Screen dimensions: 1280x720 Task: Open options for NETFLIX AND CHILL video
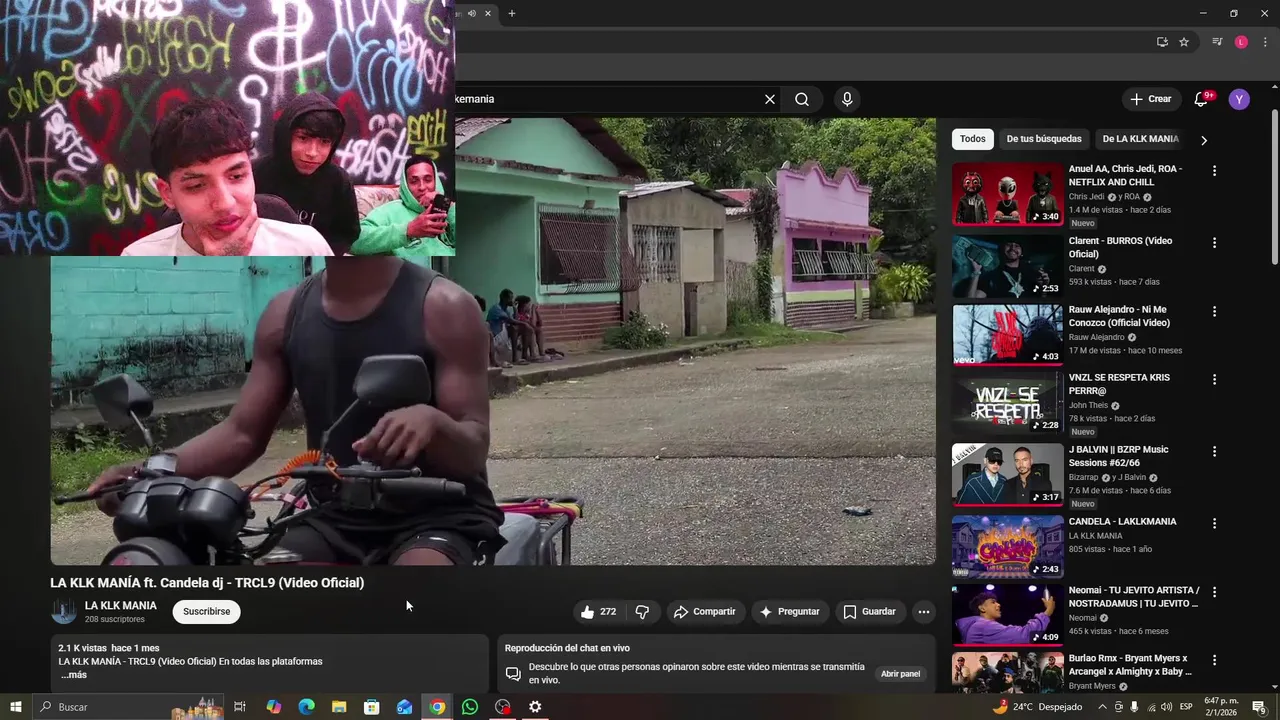(1215, 171)
